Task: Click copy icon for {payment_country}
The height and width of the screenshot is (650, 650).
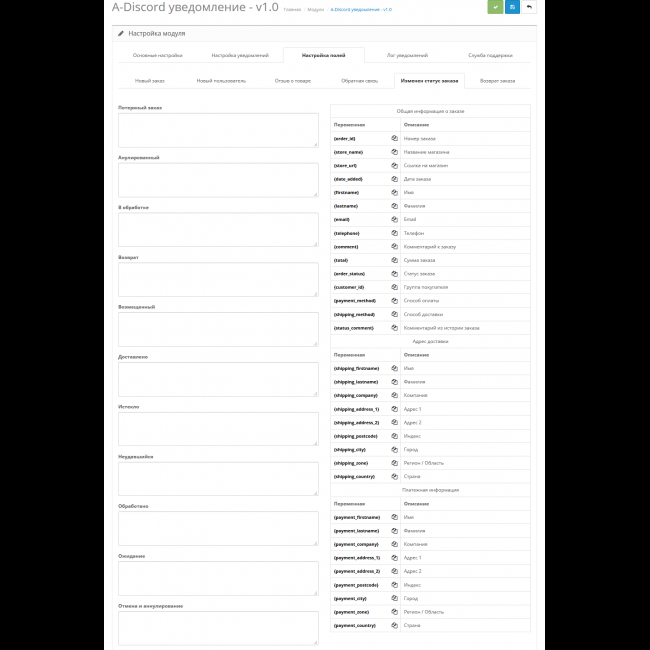Action: coord(394,625)
